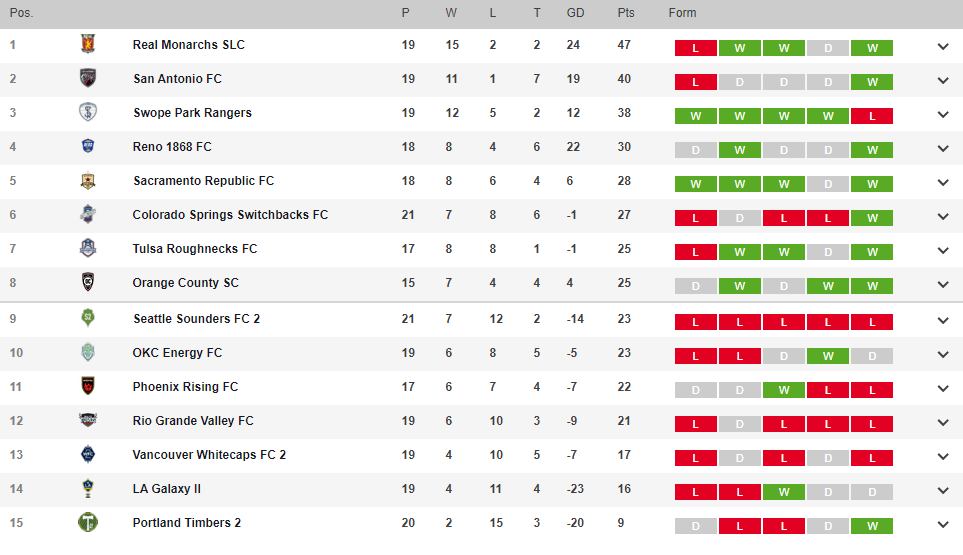963x555 pixels.
Task: Click the Real Monarchs SLC team crest
Action: coord(88,44)
